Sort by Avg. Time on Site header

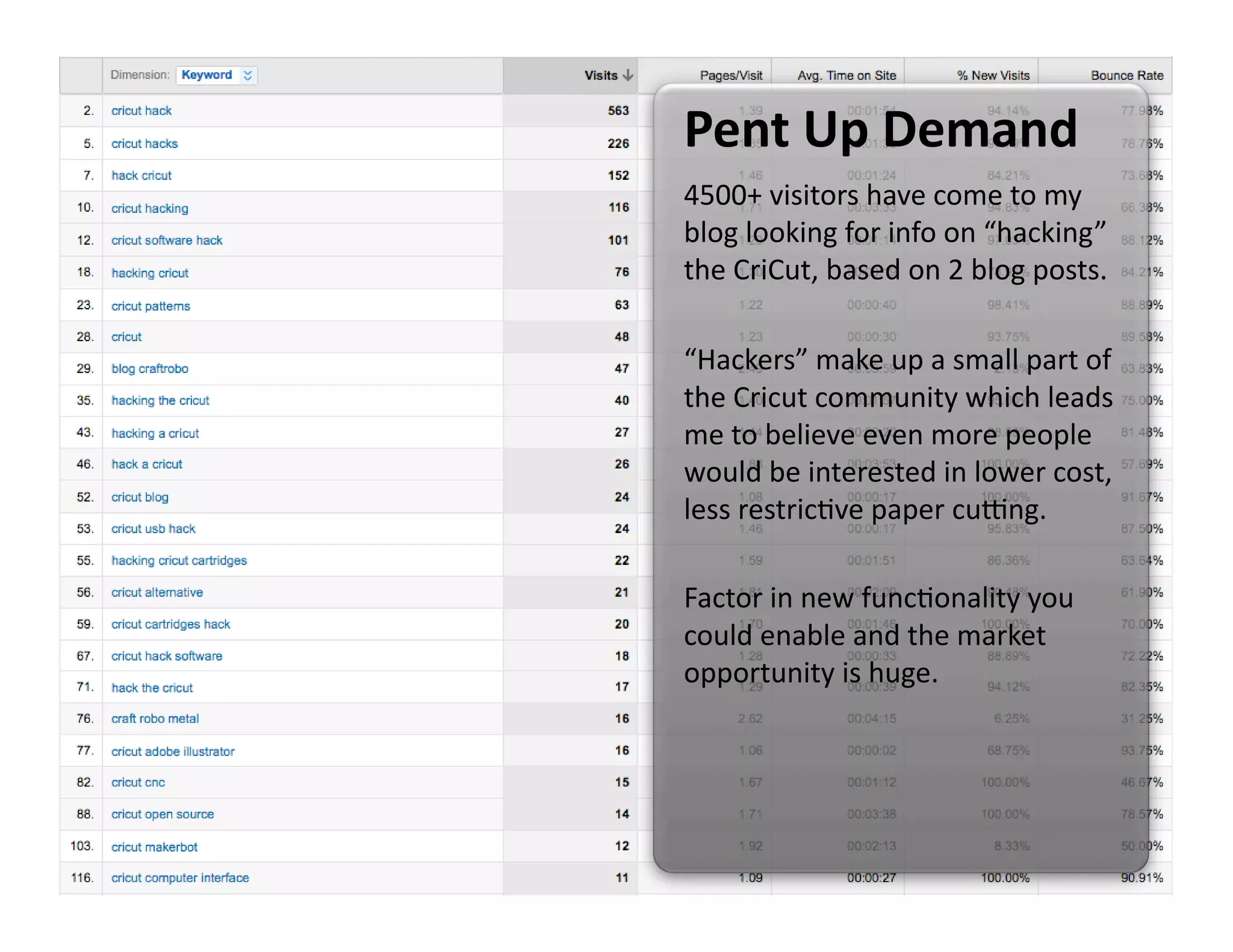pos(846,75)
